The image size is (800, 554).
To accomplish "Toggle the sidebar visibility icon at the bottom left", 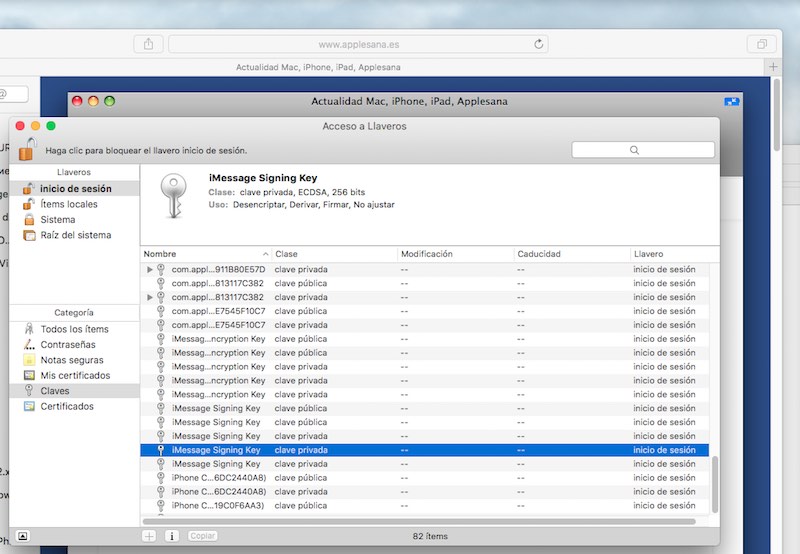I will click(22, 536).
